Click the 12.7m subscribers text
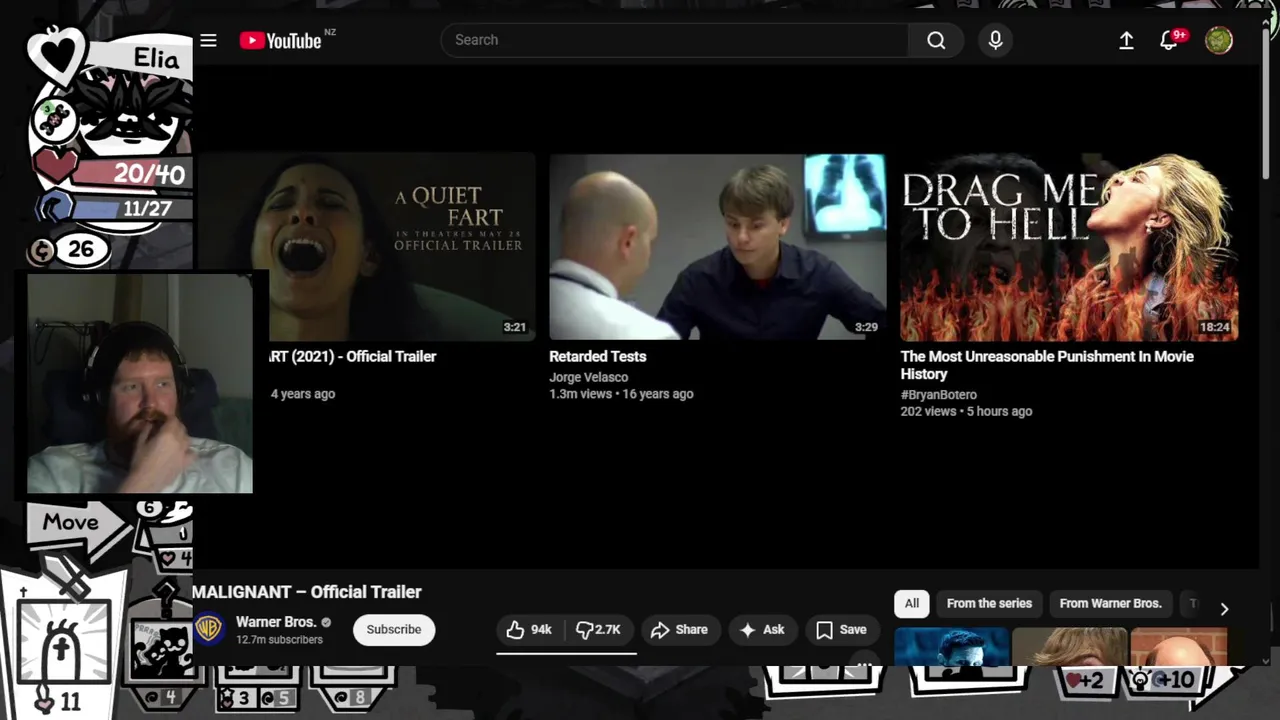Viewport: 1280px width, 720px height. (x=279, y=640)
